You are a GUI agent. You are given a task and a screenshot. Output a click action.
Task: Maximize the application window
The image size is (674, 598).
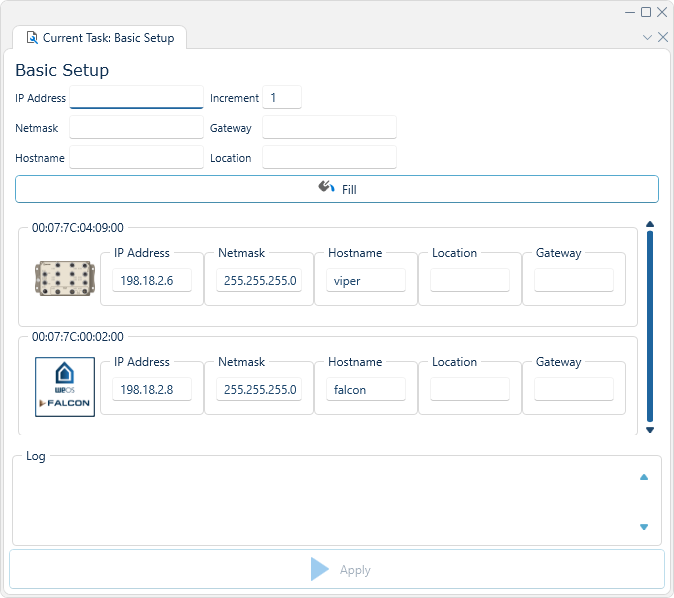click(x=646, y=12)
